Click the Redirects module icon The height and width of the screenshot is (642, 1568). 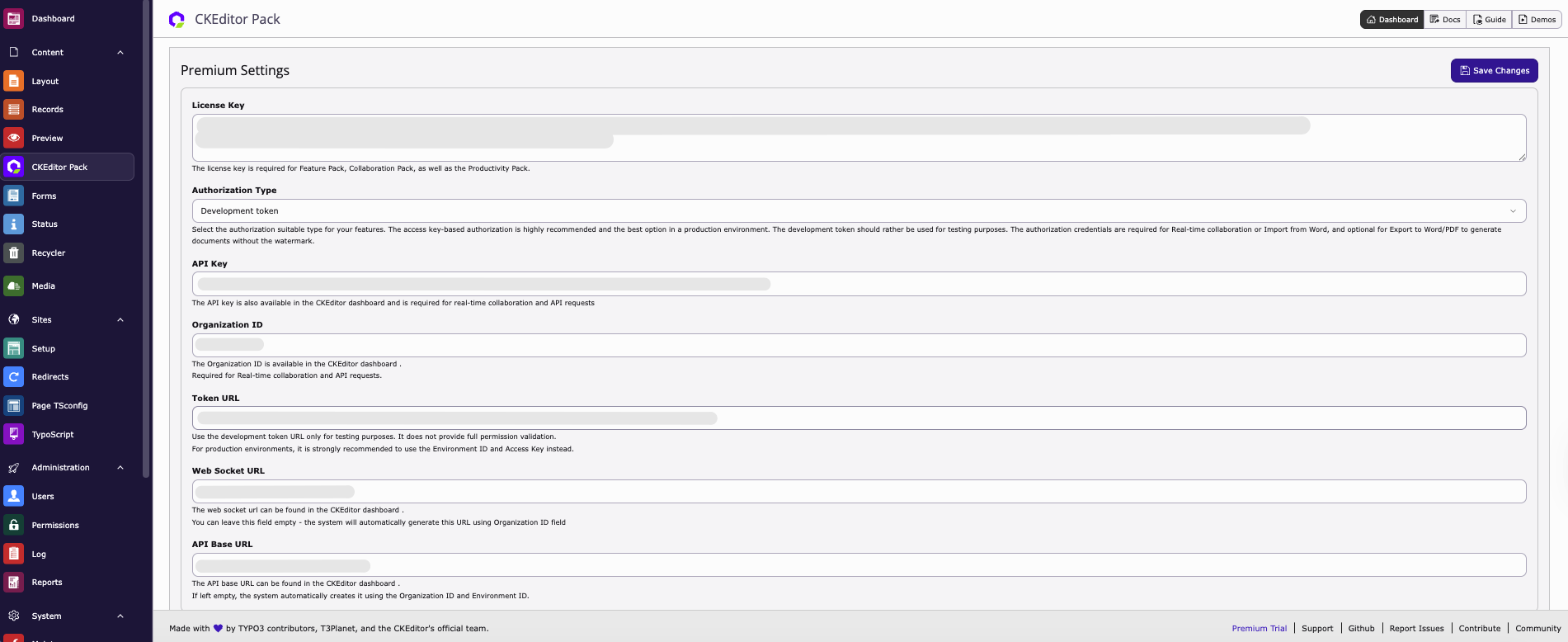pyautogui.click(x=14, y=376)
